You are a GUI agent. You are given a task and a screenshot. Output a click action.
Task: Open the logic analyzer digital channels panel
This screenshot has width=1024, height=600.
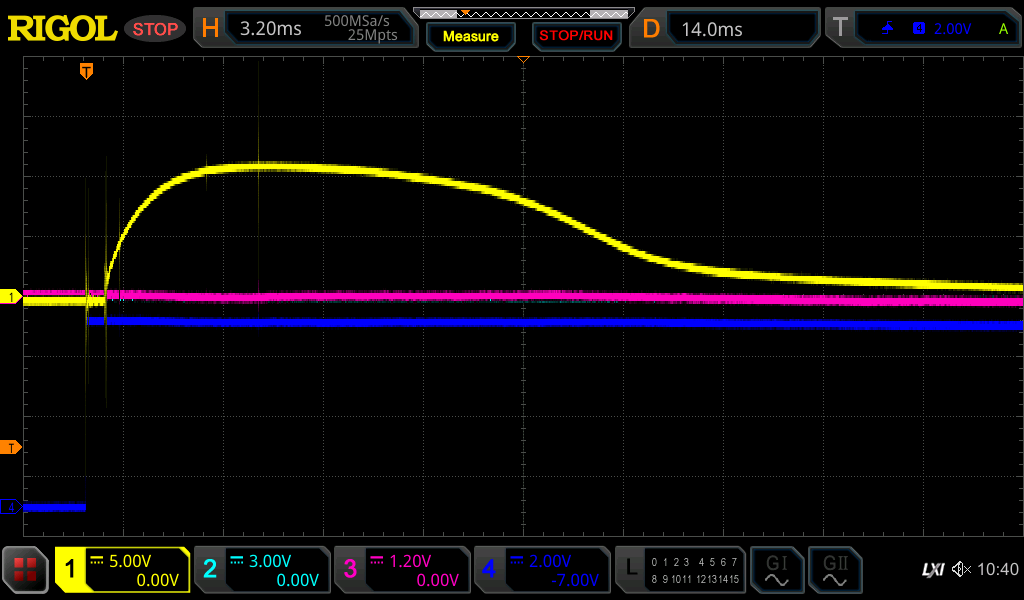tap(681, 570)
